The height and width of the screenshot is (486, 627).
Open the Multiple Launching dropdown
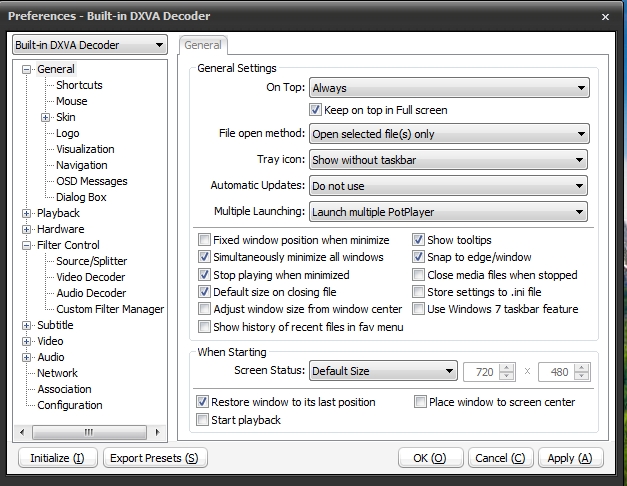pos(448,212)
